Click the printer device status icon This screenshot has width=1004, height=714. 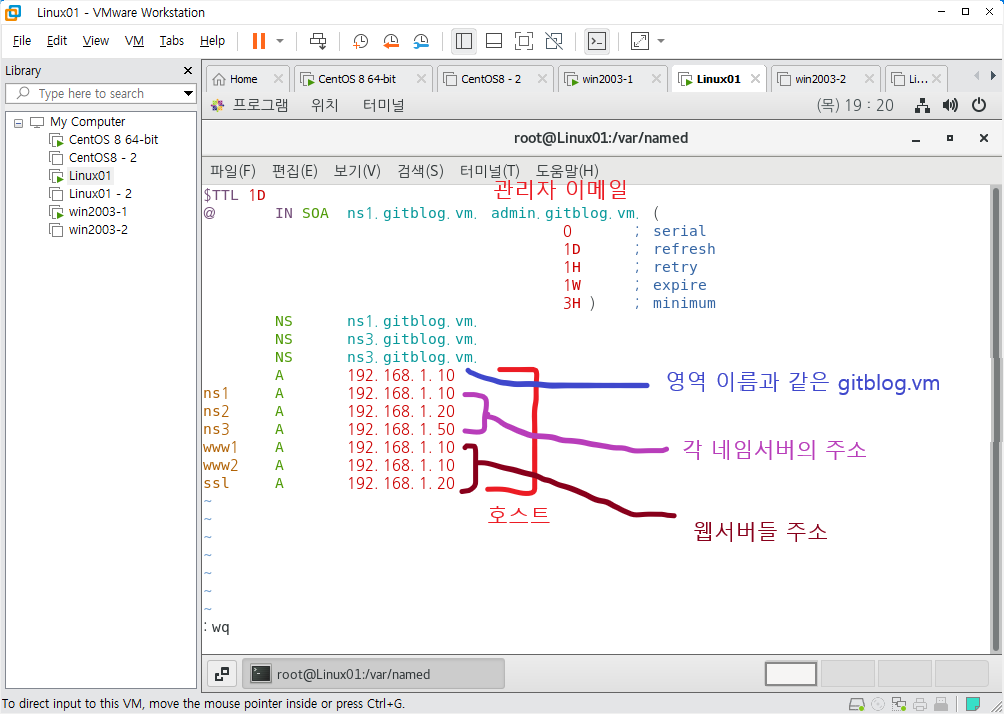click(920, 704)
